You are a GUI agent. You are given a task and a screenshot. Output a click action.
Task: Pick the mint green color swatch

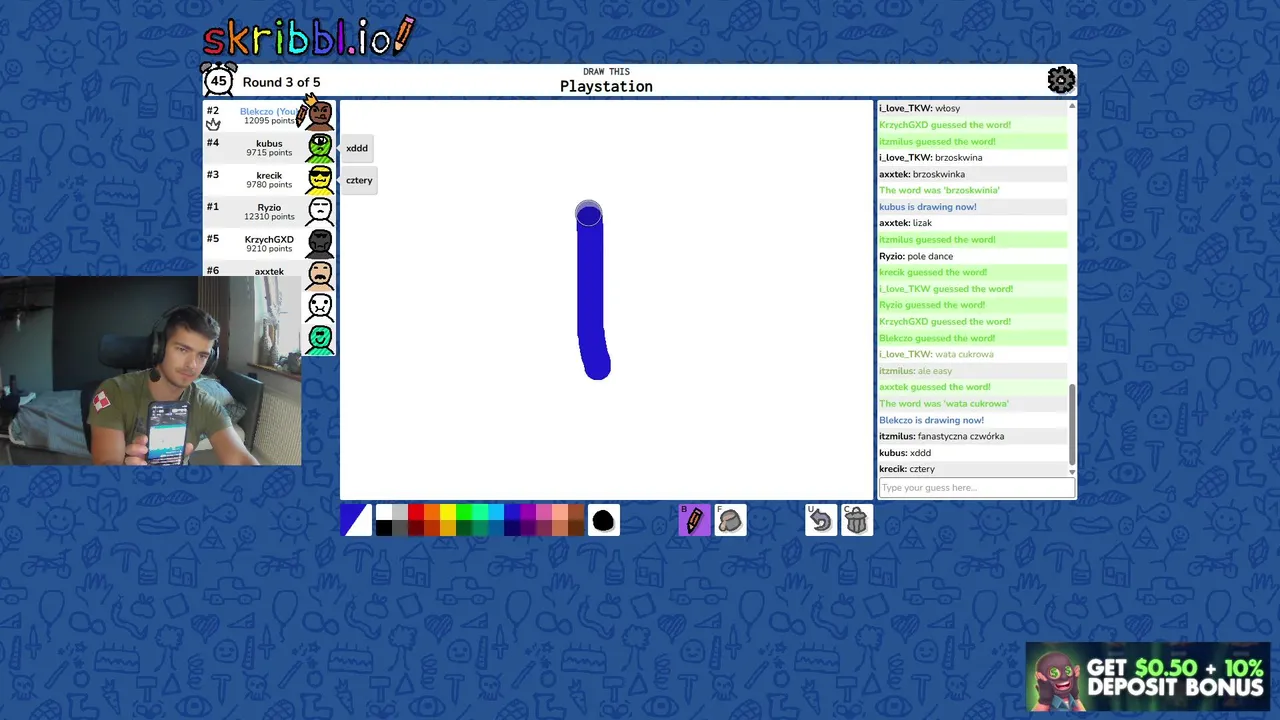[480, 512]
